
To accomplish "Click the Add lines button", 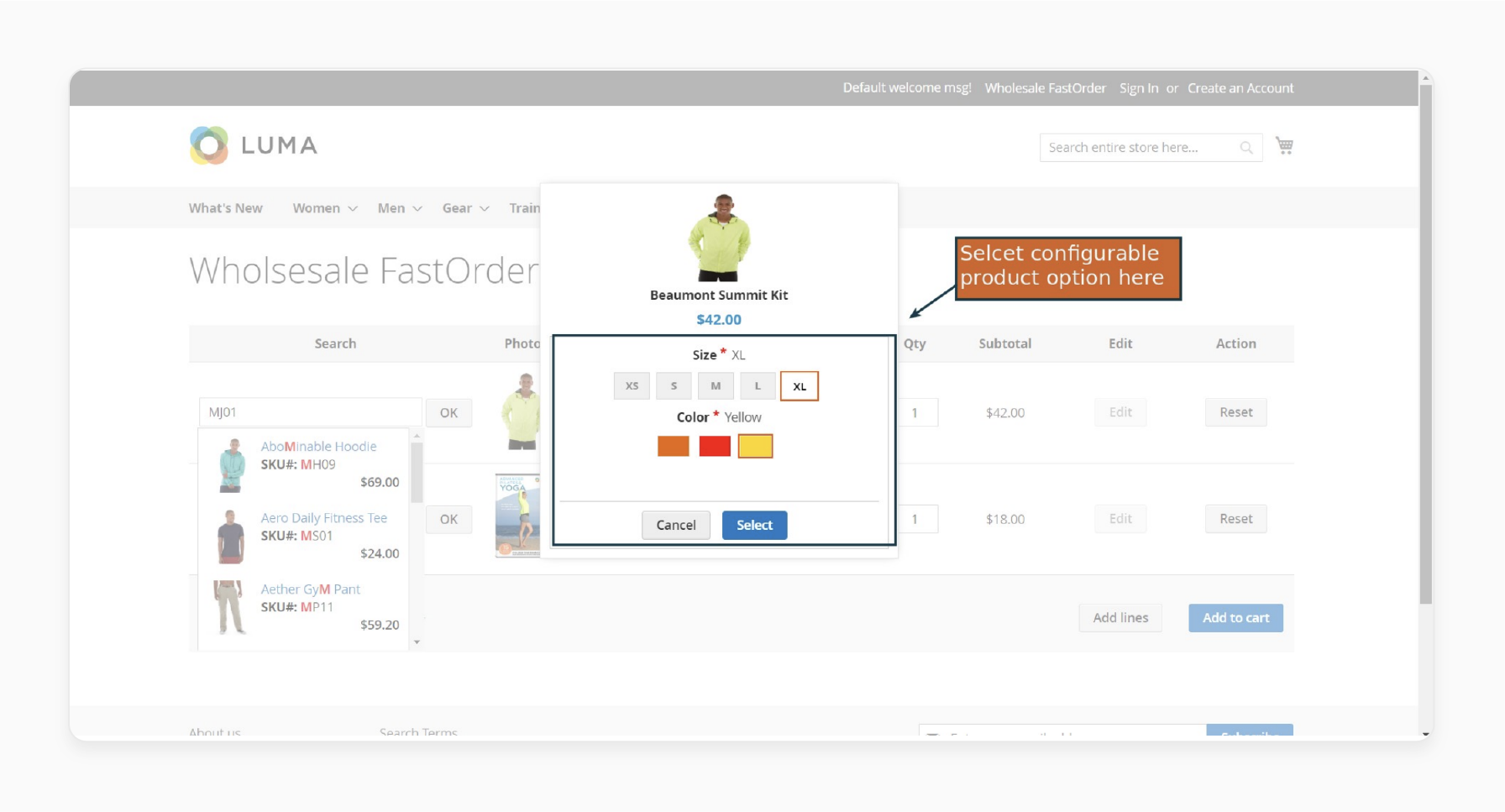I will click(1120, 618).
